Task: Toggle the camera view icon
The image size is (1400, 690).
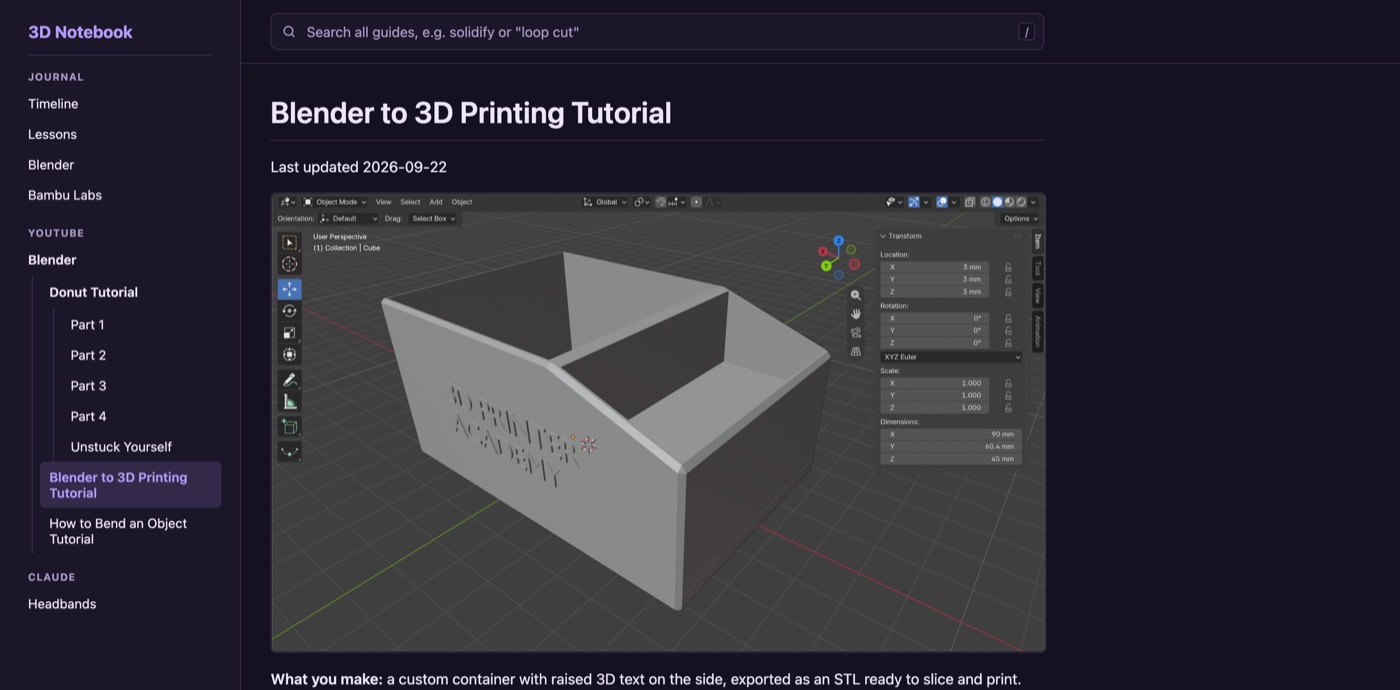Action: [856, 333]
